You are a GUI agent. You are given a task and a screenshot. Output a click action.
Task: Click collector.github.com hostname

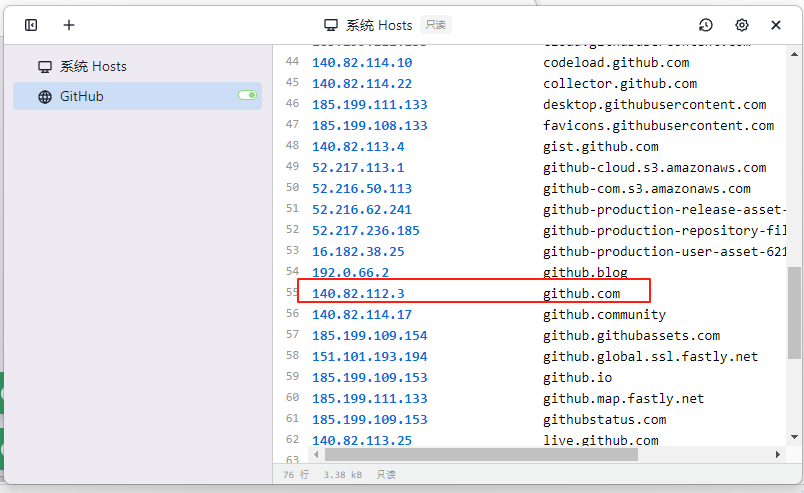620,84
